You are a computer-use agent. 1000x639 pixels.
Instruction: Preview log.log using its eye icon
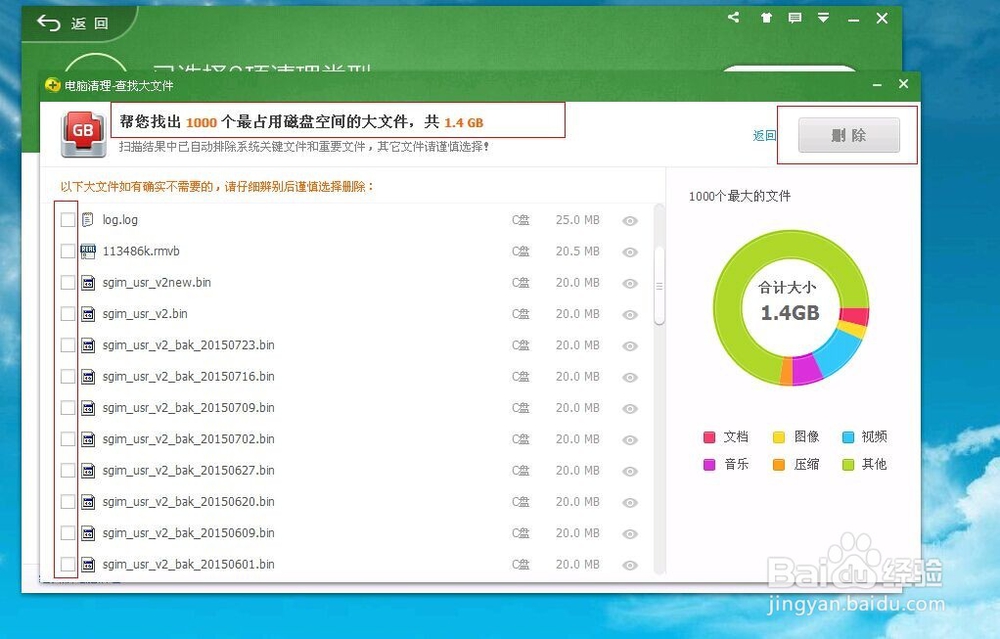(630, 220)
